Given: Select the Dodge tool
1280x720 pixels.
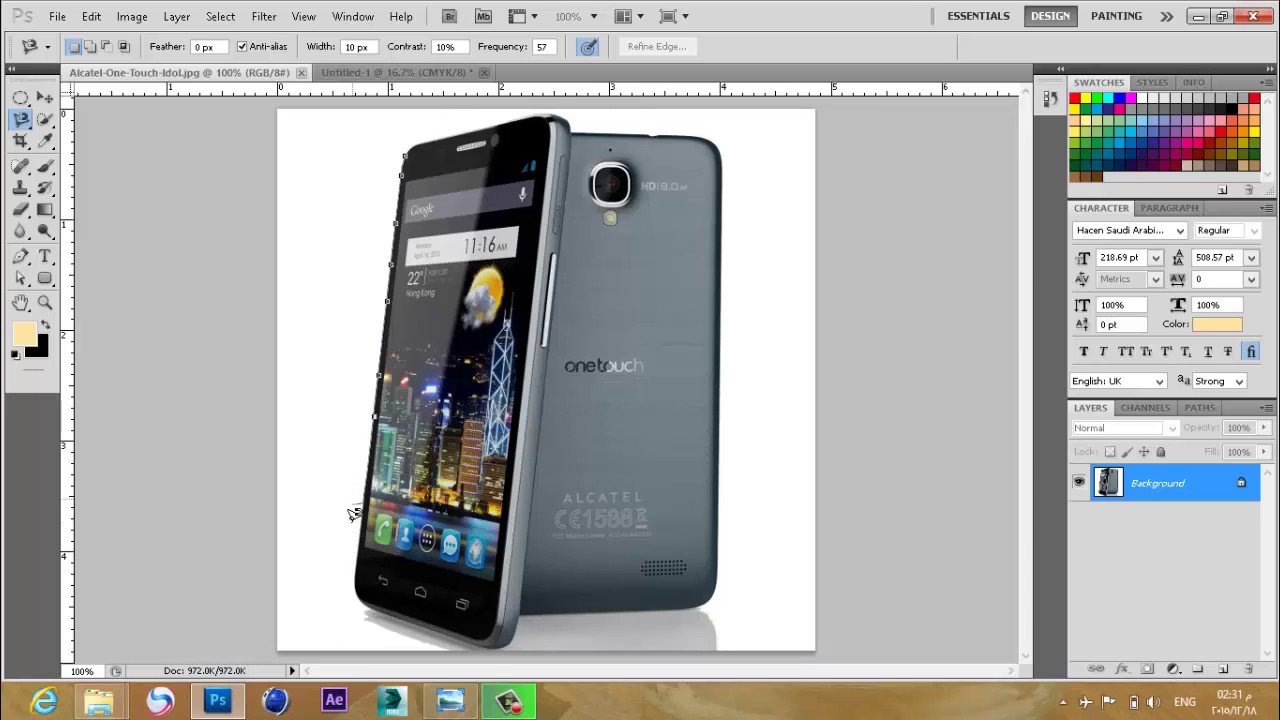Looking at the screenshot, I should pyautogui.click(x=45, y=232).
